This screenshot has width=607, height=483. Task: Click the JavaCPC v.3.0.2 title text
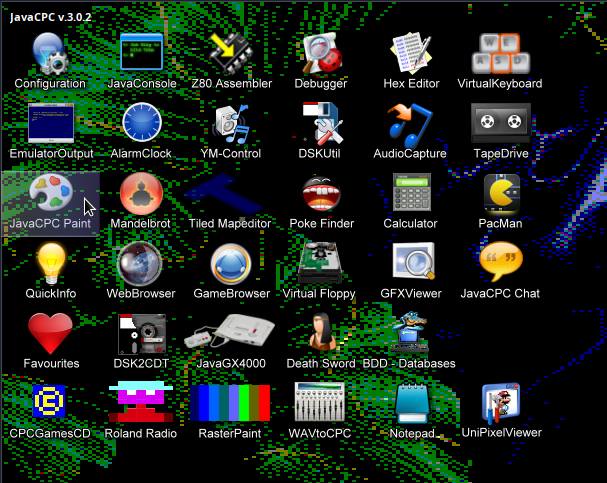click(51, 17)
